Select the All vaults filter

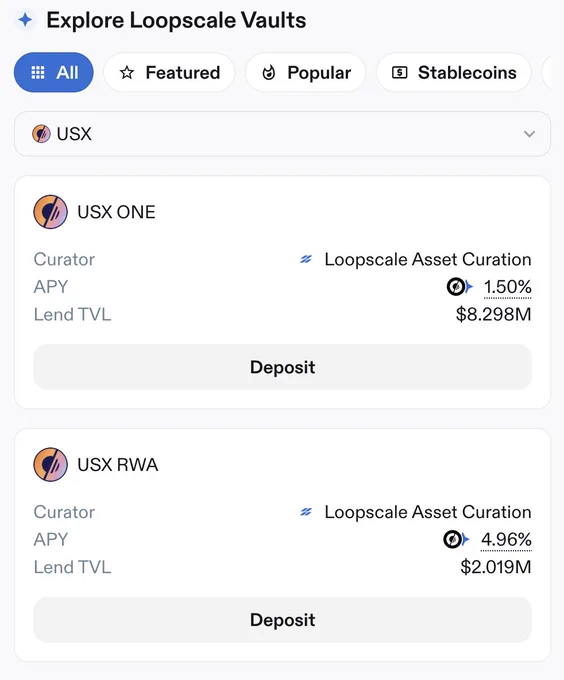54,72
